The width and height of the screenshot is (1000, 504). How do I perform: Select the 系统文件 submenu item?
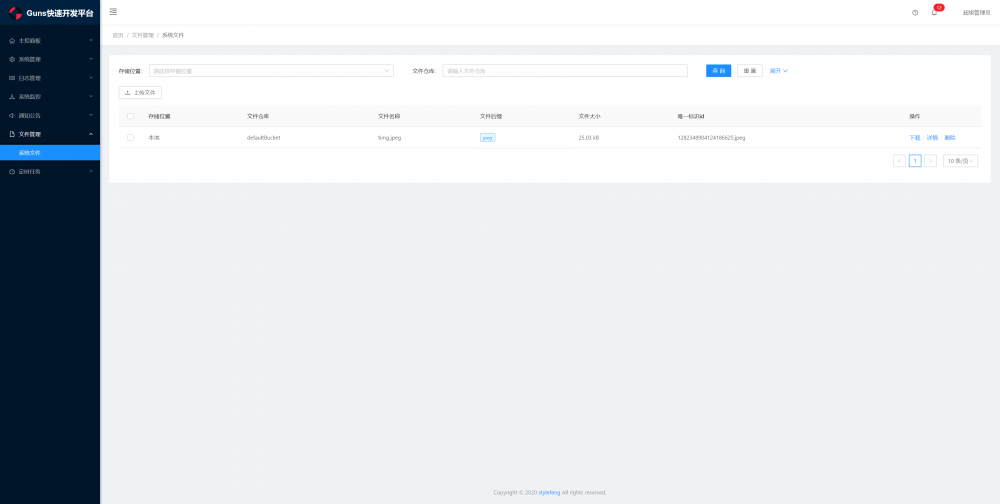(x=50, y=153)
